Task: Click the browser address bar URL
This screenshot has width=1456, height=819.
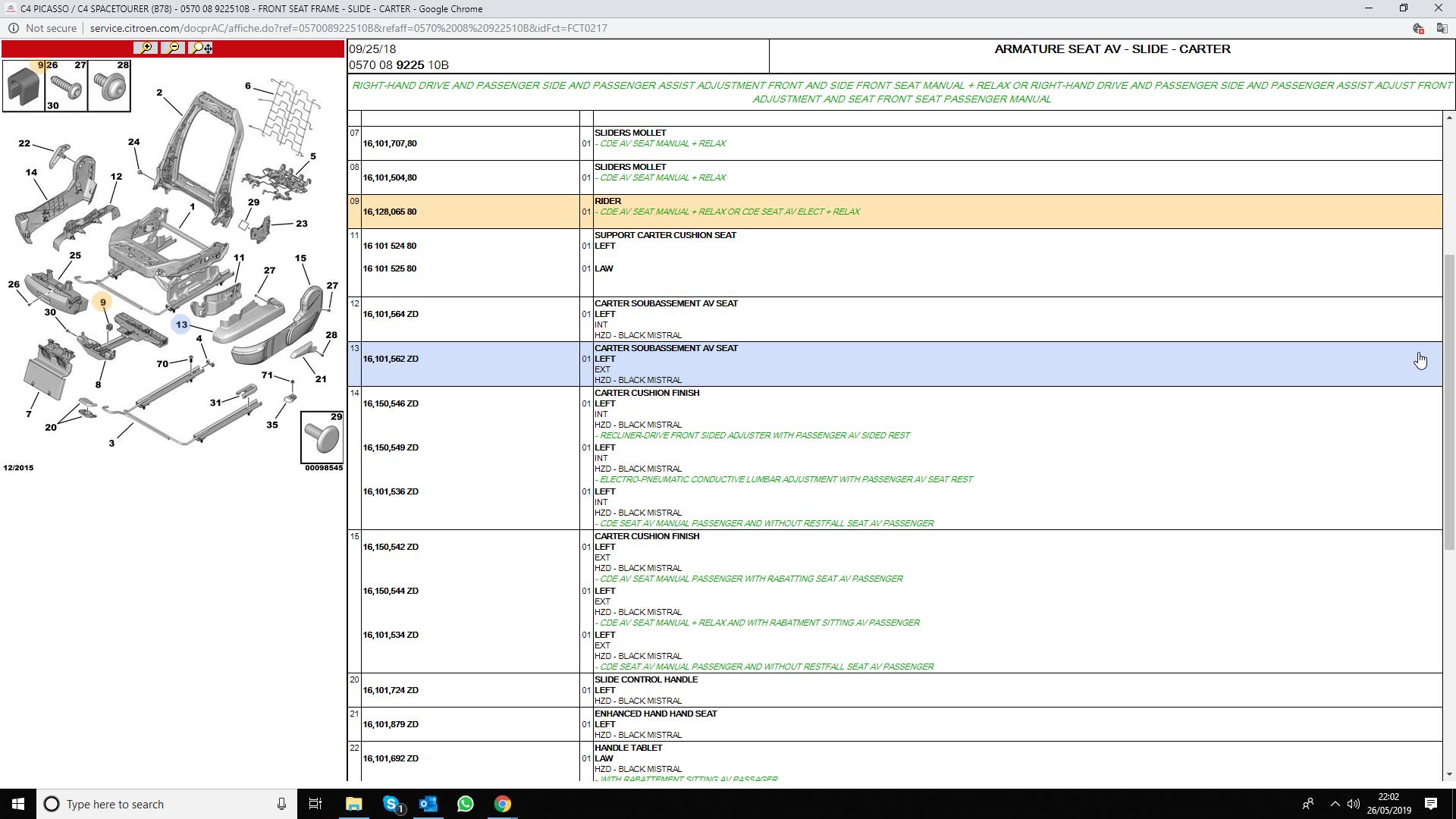Action: tap(348, 28)
